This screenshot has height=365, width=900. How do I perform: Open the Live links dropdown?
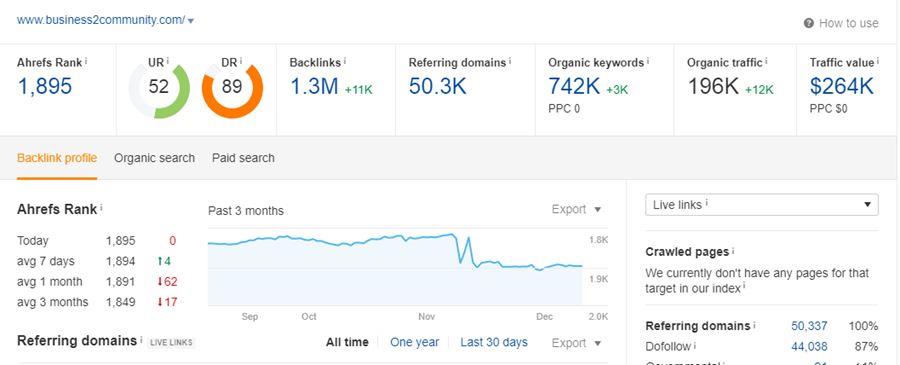pyautogui.click(x=762, y=205)
